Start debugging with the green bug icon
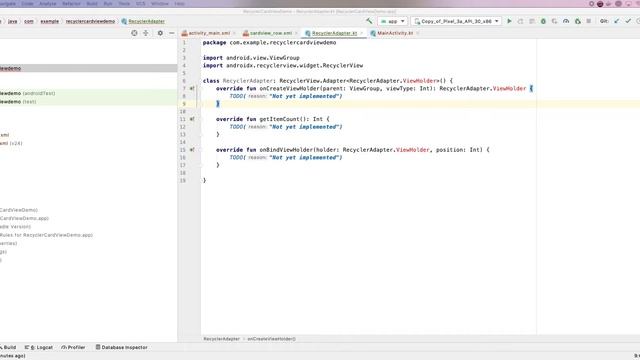This screenshot has width=640, height=360. [x=543, y=21]
